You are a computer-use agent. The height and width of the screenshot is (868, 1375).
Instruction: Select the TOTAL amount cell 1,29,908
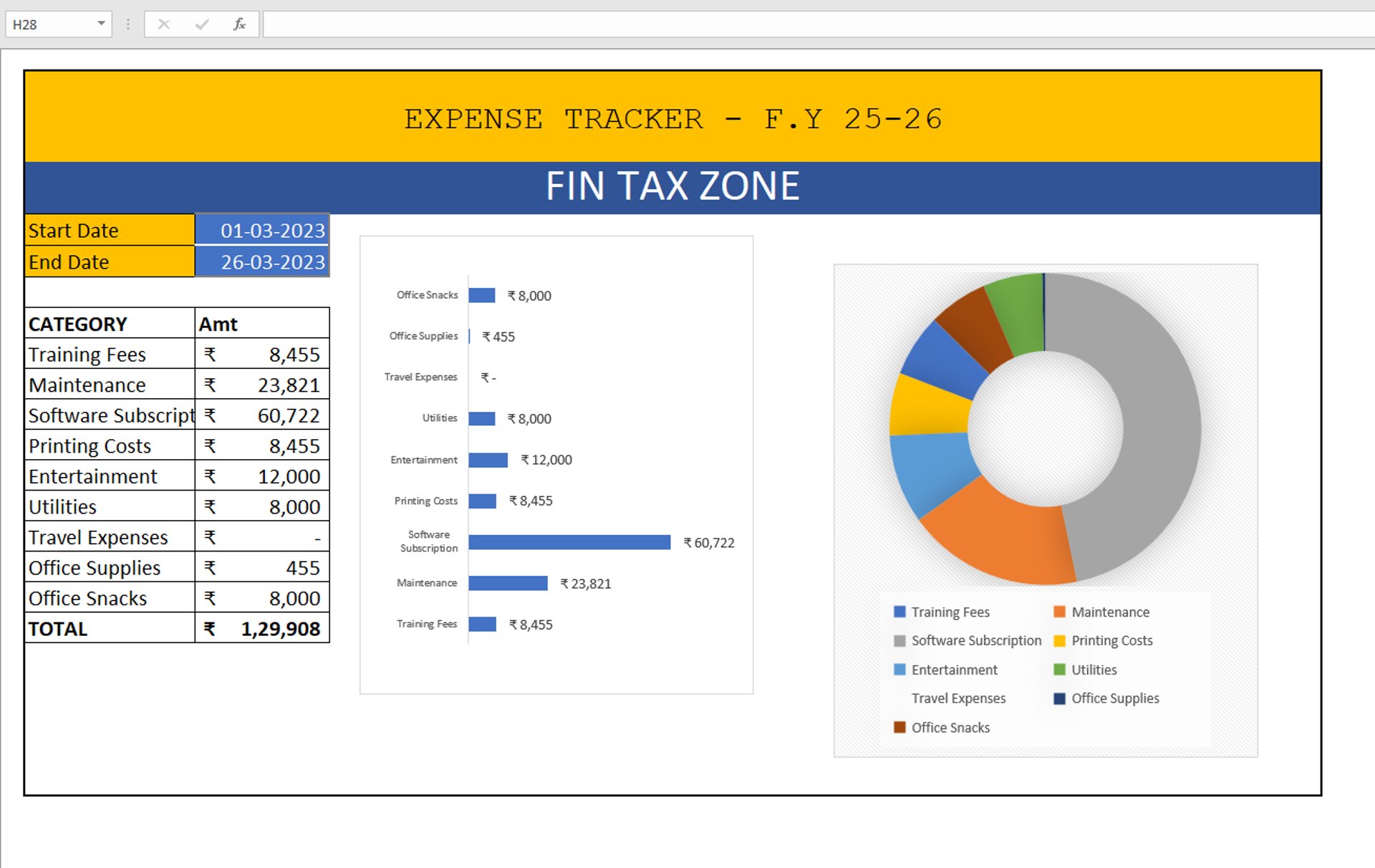(262, 628)
